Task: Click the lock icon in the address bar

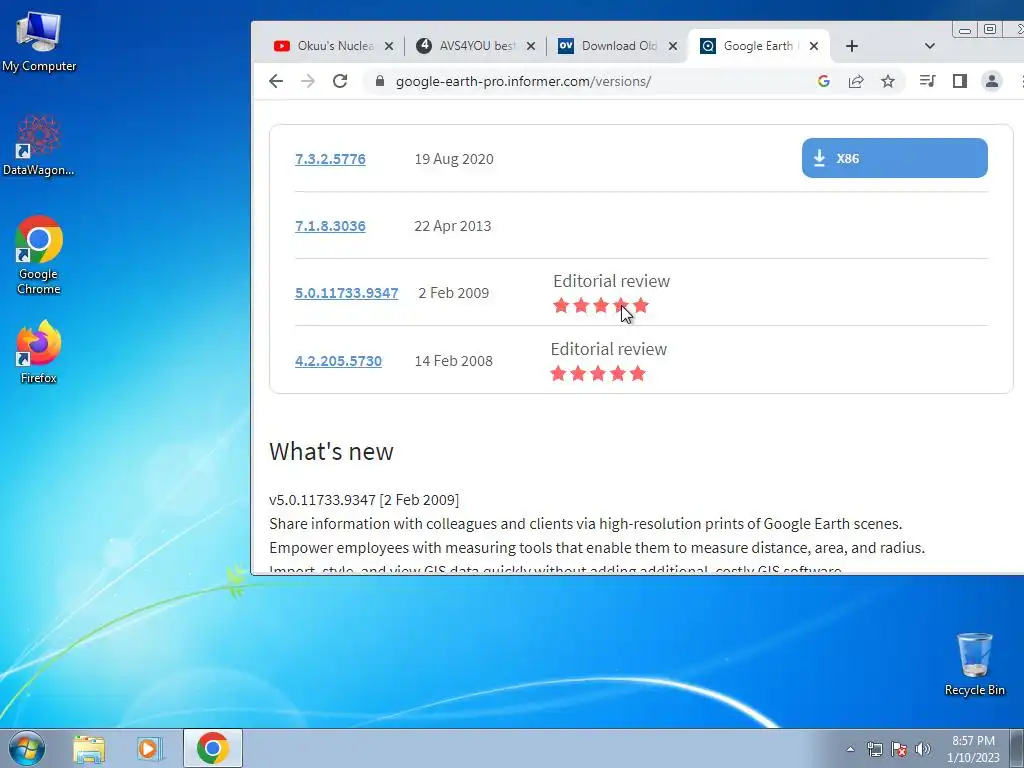Action: coord(380,81)
